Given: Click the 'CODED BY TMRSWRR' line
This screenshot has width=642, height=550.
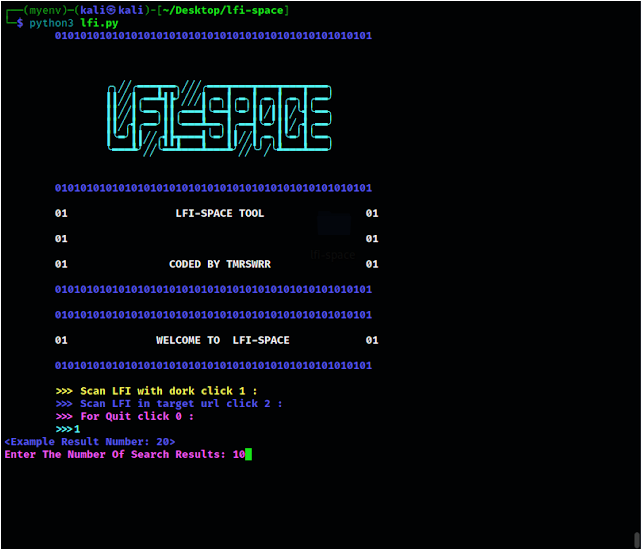Looking at the screenshot, I should point(220,264).
